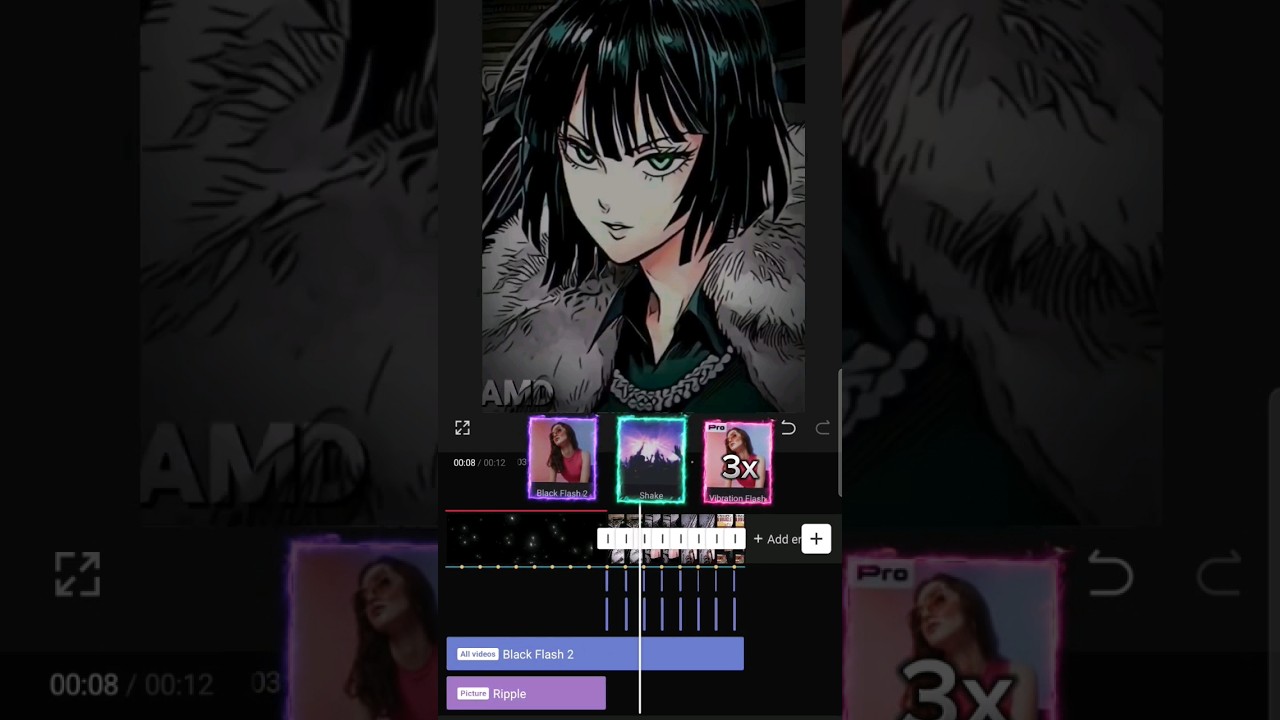Select the Black Flash 2 effect track
The width and height of the screenshot is (1280, 720).
click(x=595, y=654)
